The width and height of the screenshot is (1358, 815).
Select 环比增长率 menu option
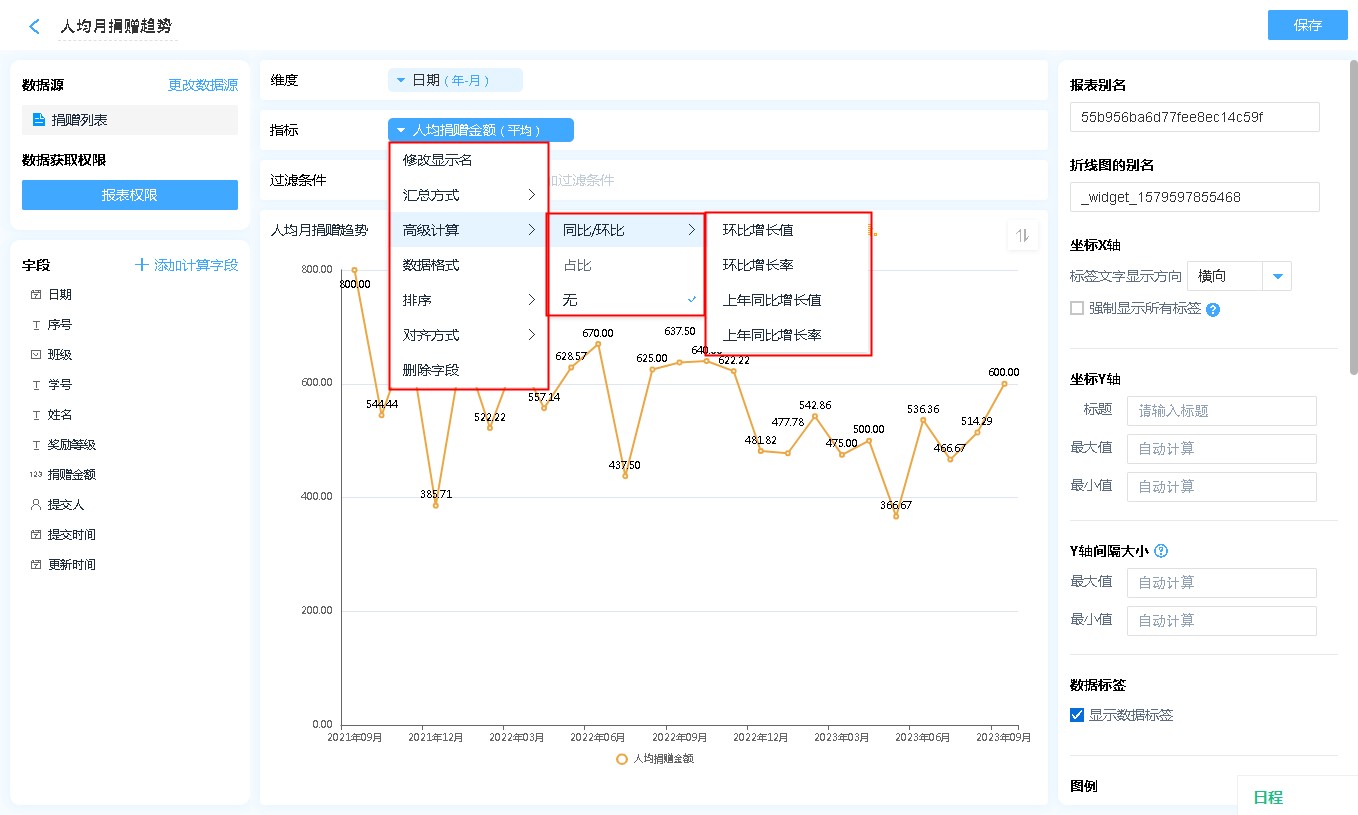coord(758,265)
